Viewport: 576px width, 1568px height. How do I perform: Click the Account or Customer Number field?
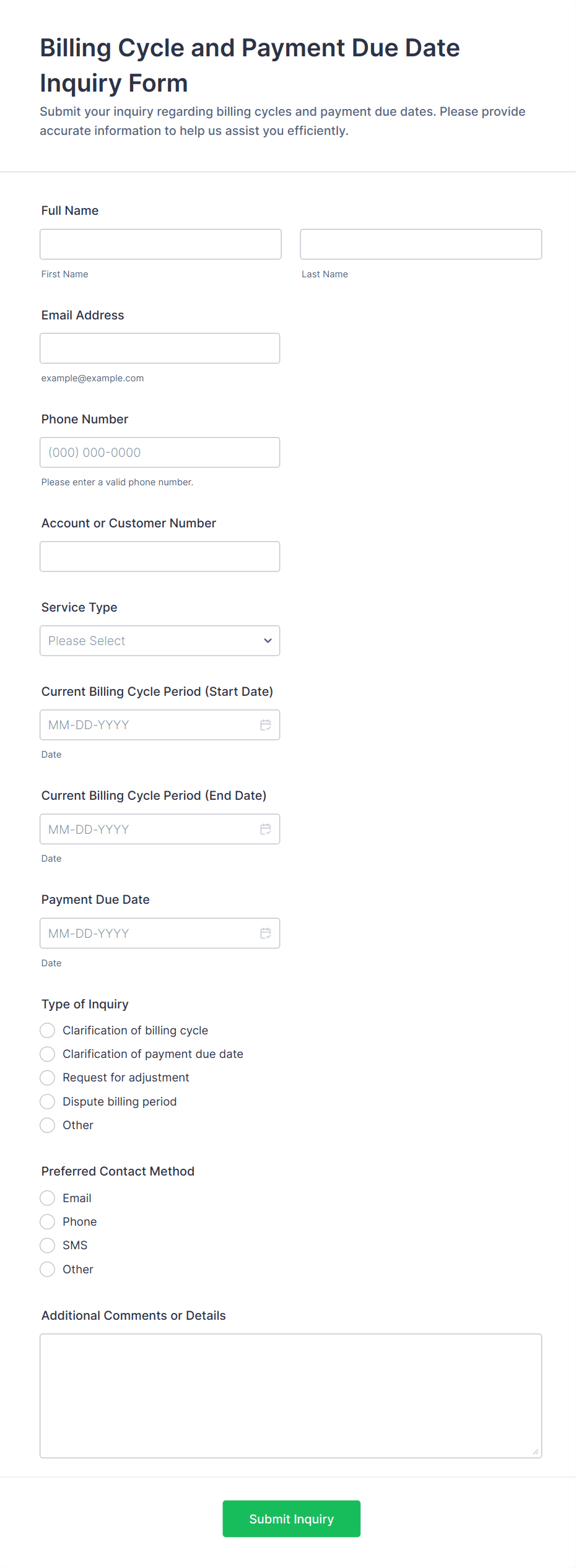(x=160, y=557)
